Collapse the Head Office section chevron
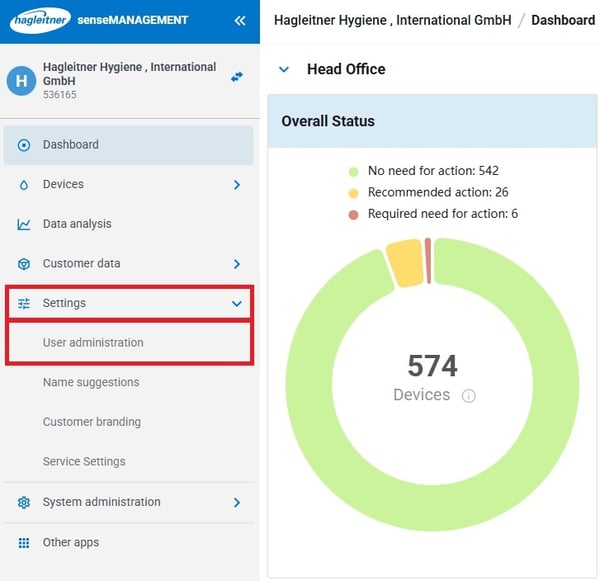 (x=284, y=69)
